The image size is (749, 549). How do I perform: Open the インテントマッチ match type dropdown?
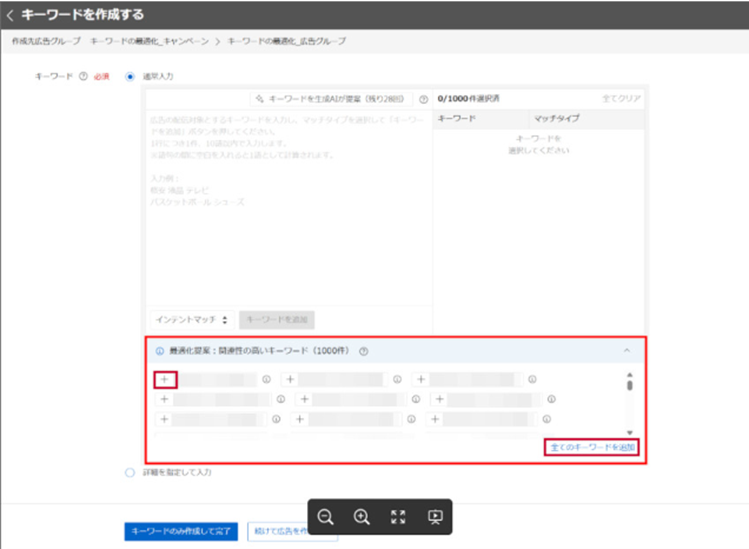point(192,319)
